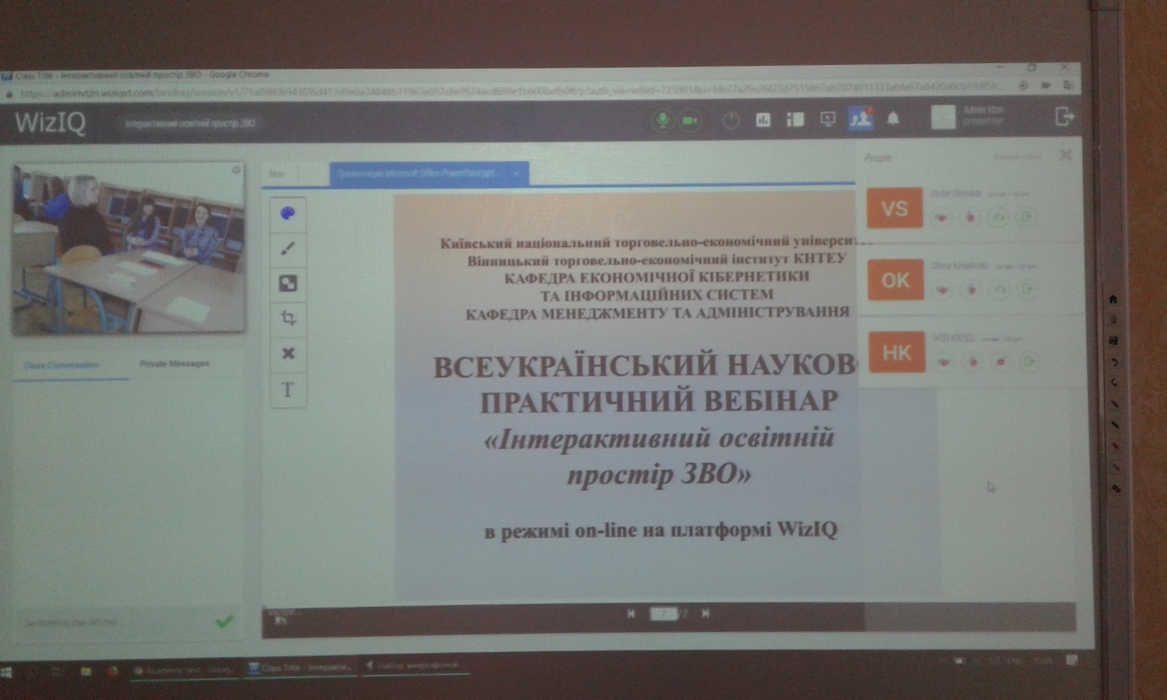Click the VS participant avatar

(x=894, y=208)
